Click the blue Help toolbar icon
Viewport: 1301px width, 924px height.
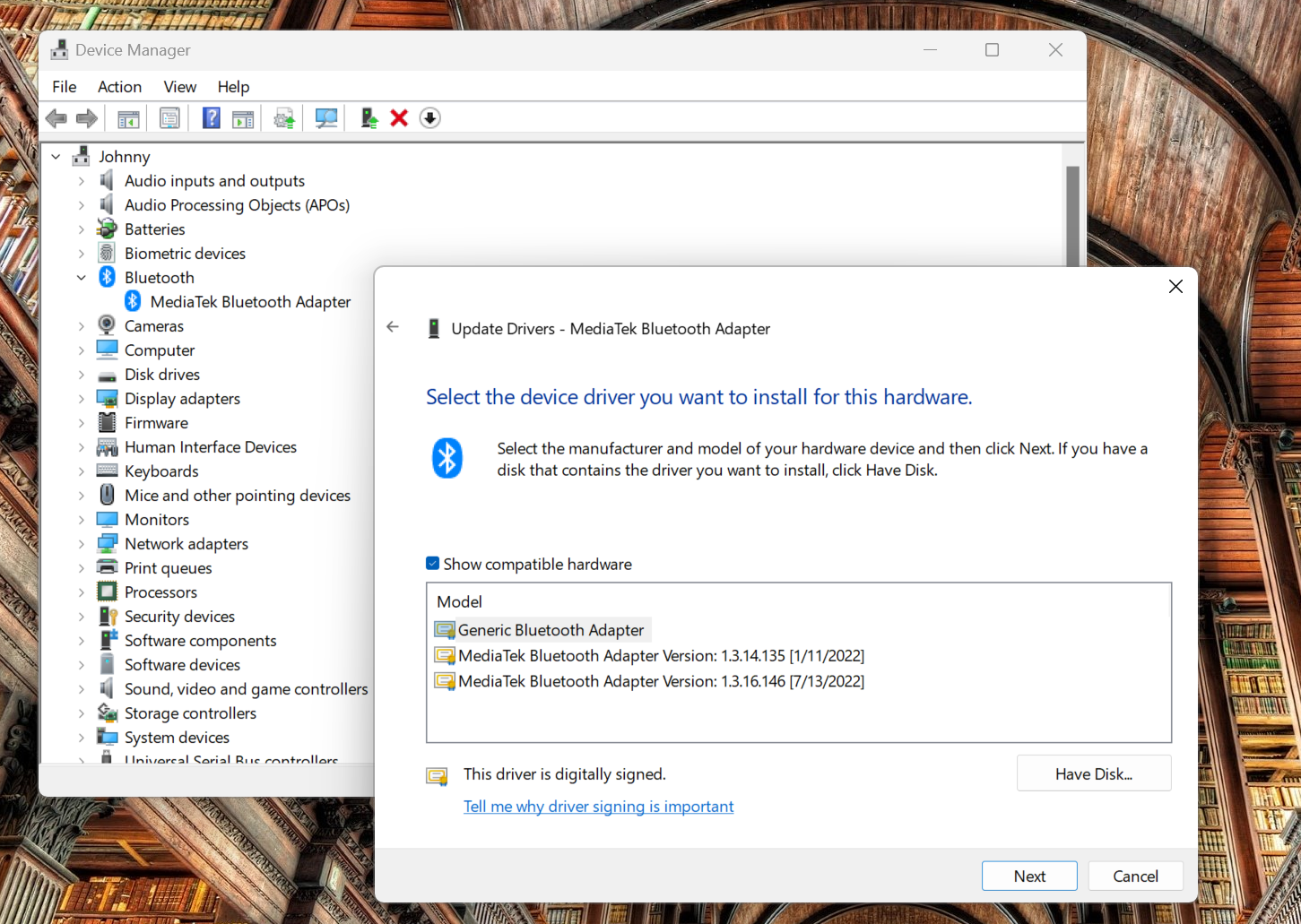tap(211, 118)
